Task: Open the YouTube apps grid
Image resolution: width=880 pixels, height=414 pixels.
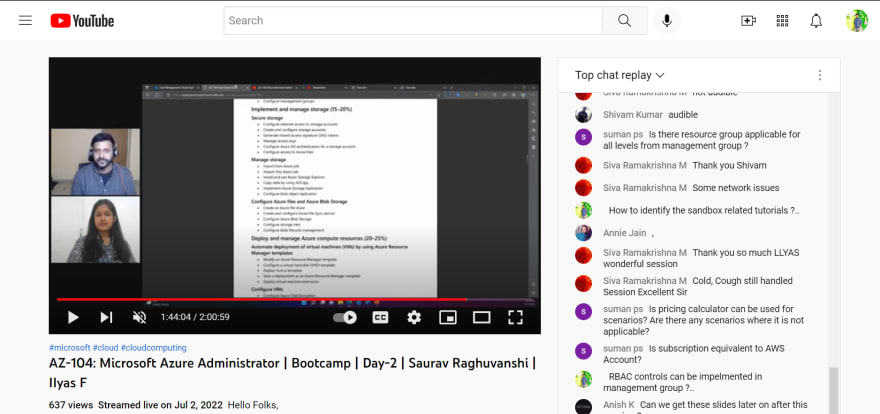Action: 782,21
